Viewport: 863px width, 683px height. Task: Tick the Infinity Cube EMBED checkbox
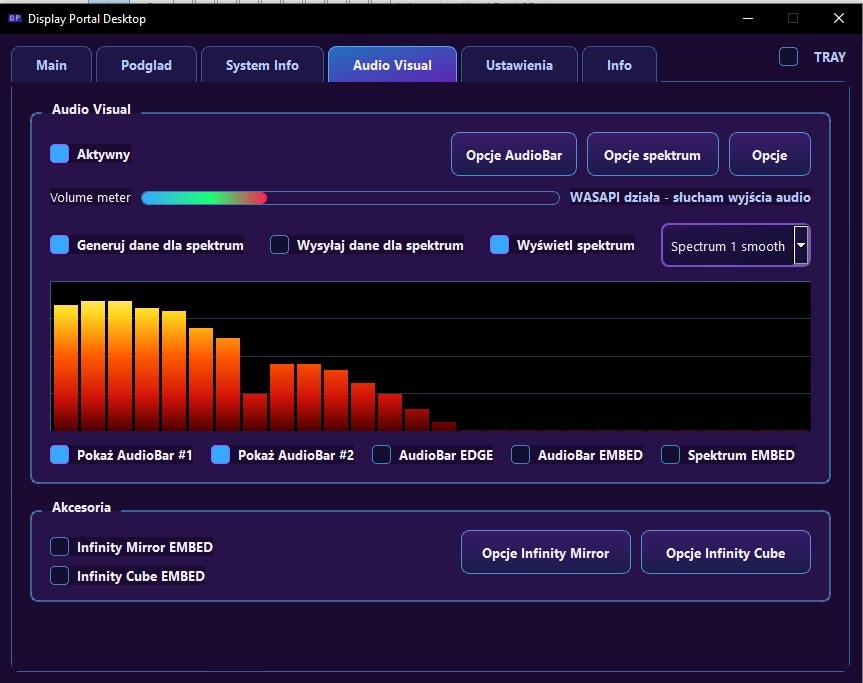[59, 576]
